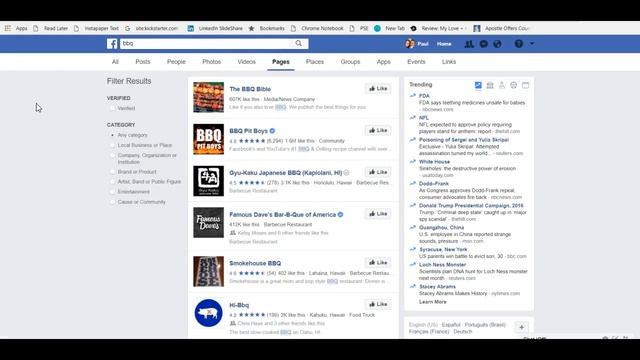Image resolution: width=640 pixels, height=360 pixels.
Task: Open the Notifications globe icon
Action: tap(497, 44)
